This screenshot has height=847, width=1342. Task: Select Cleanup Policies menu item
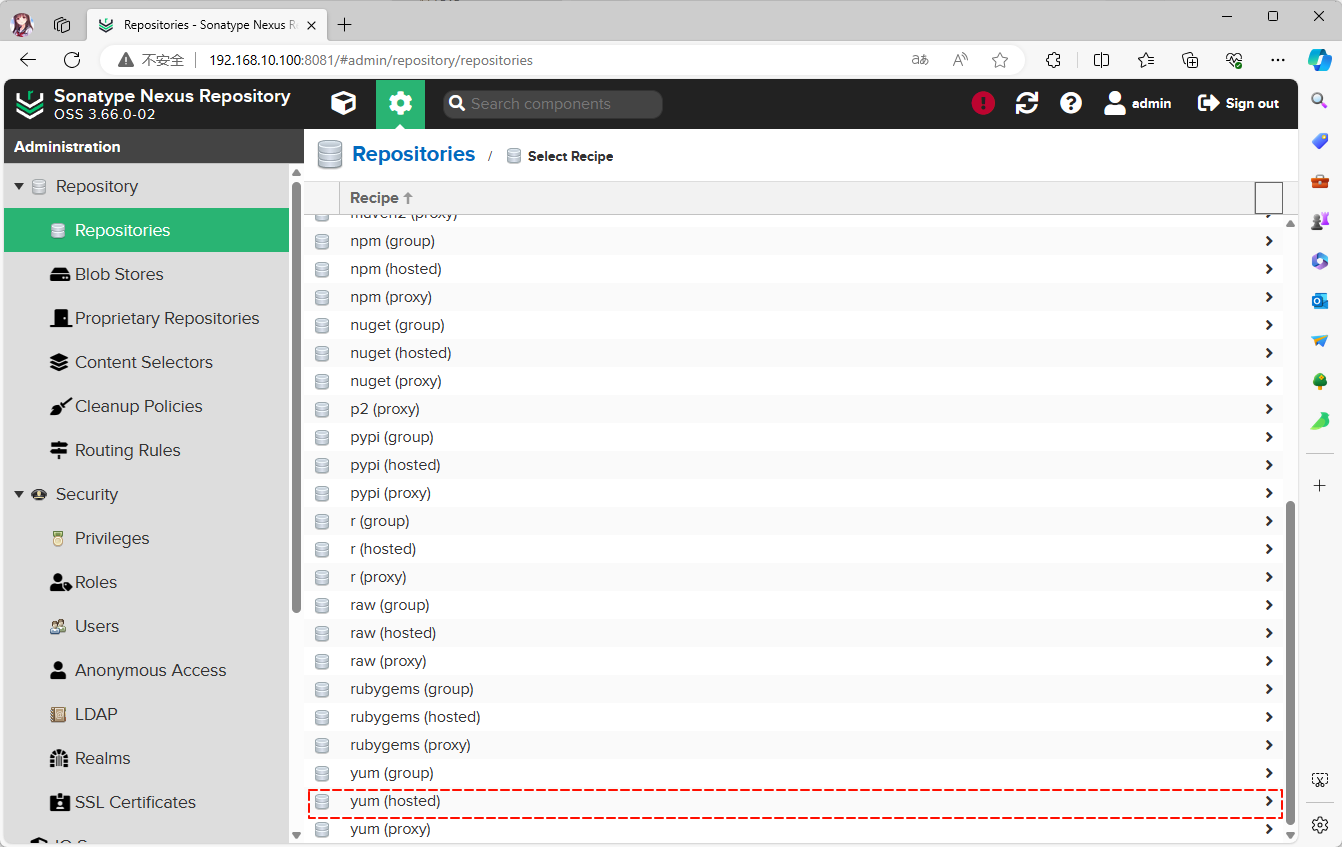138,406
